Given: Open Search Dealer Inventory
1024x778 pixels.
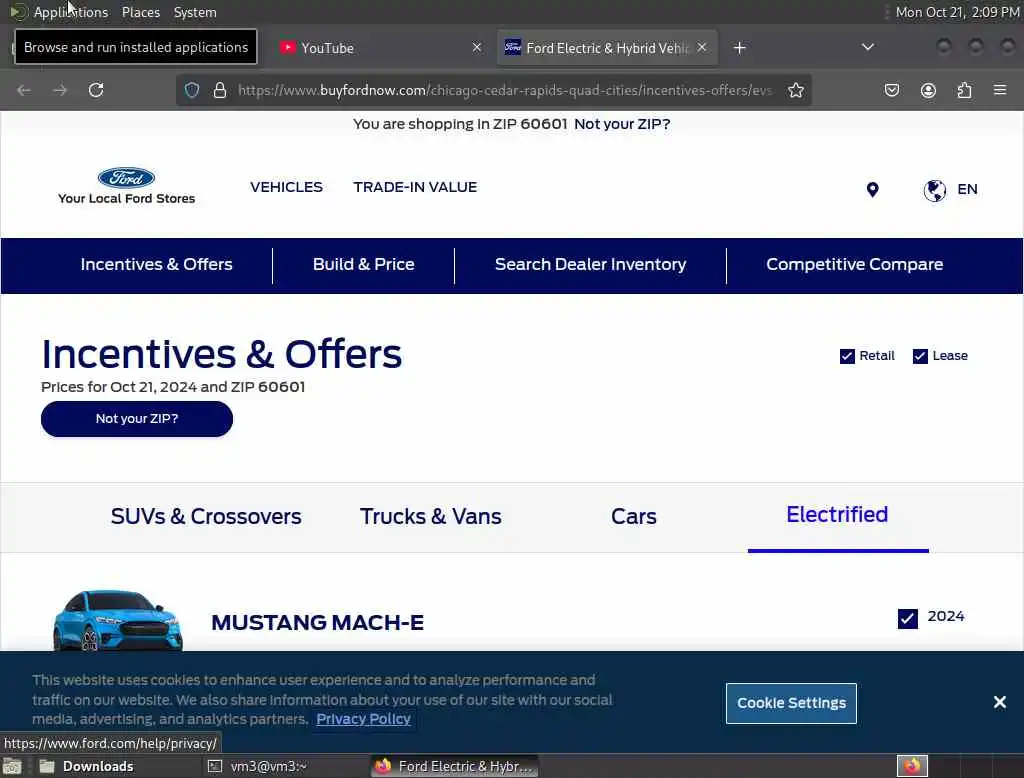Looking at the screenshot, I should tap(590, 265).
